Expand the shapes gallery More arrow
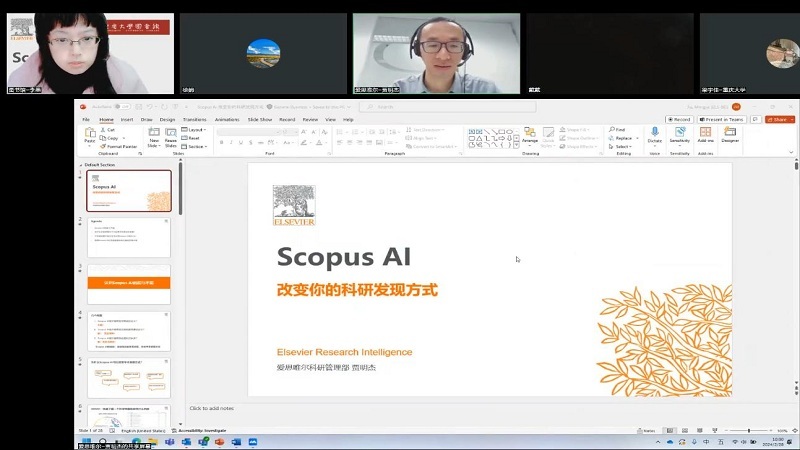 516,146
